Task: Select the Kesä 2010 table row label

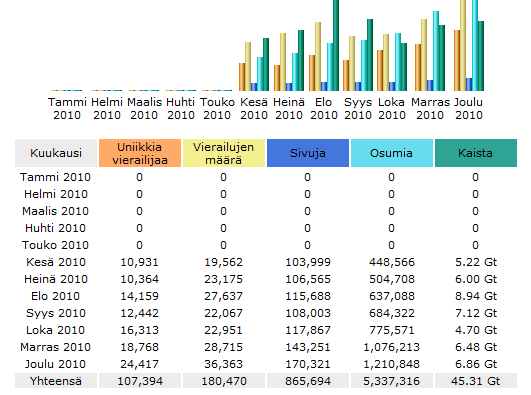Action: pos(56,262)
